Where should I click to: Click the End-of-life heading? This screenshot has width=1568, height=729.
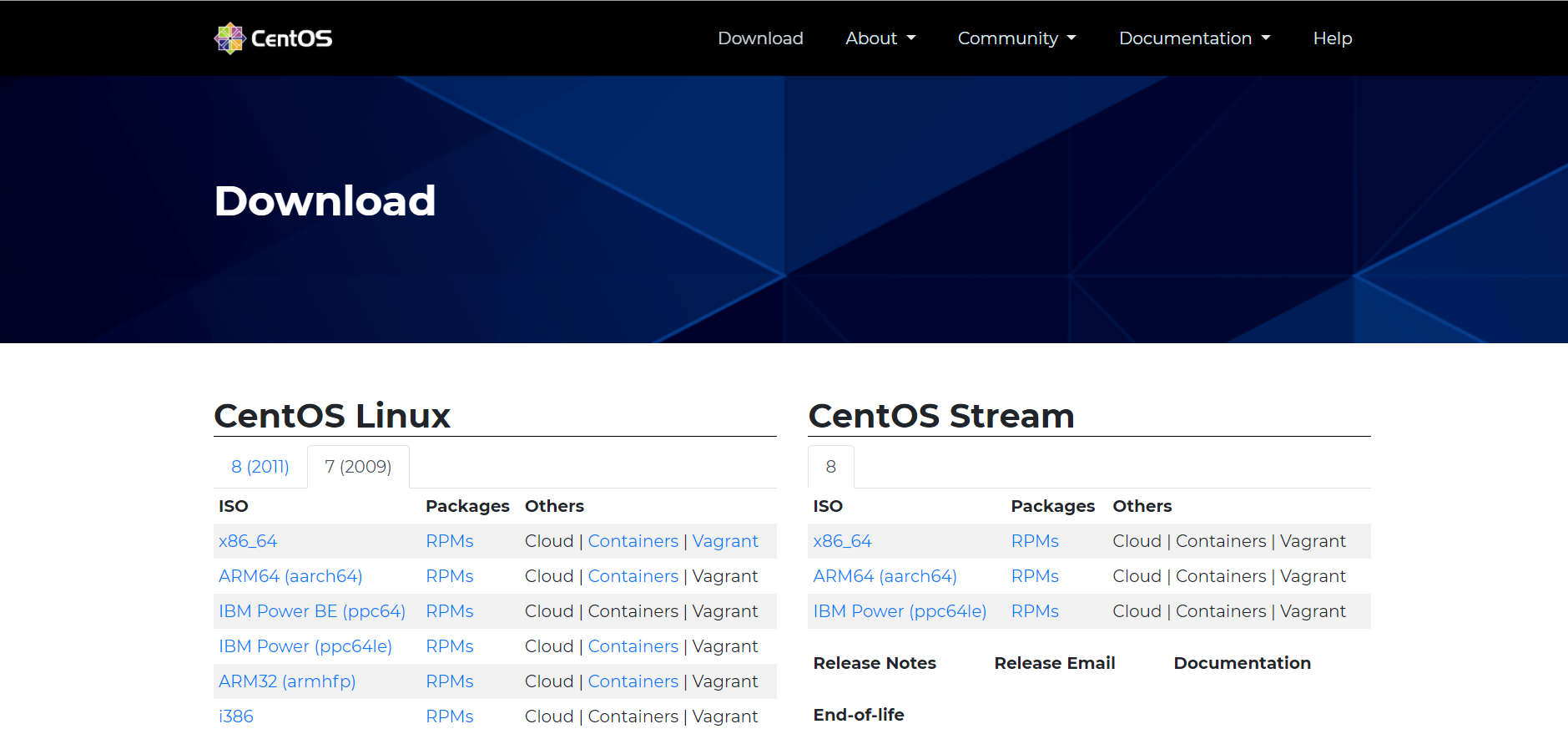tap(859, 715)
